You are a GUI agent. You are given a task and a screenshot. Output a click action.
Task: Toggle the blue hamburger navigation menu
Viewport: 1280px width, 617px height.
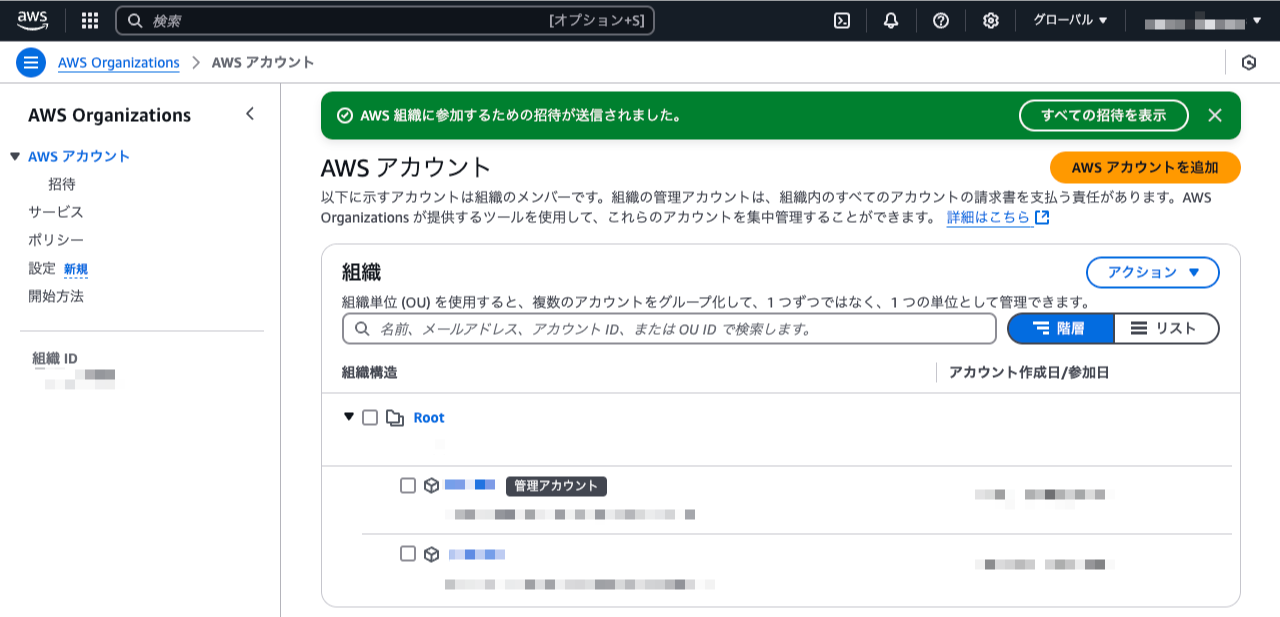click(31, 62)
